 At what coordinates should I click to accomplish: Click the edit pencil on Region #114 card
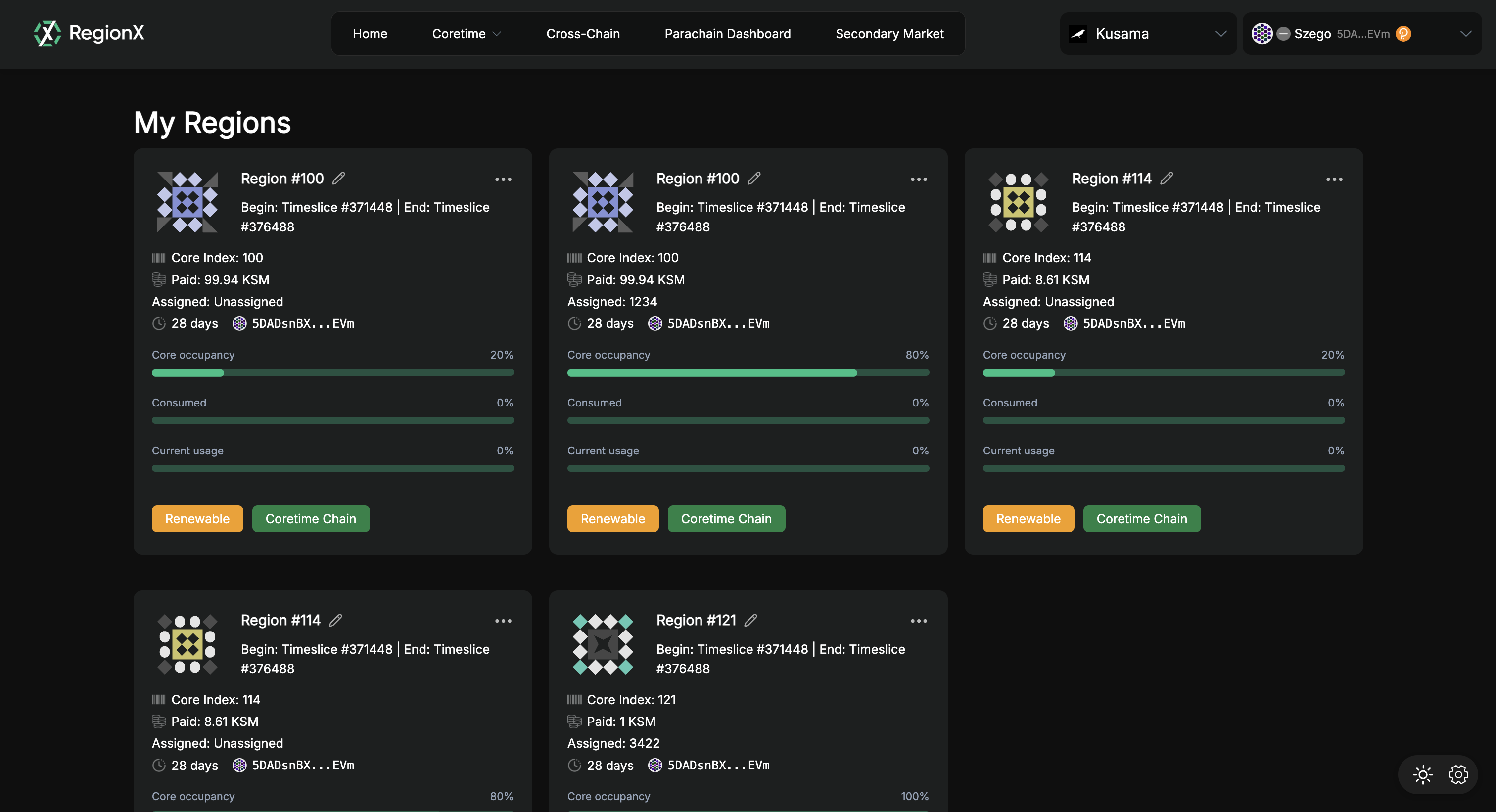click(x=1168, y=178)
